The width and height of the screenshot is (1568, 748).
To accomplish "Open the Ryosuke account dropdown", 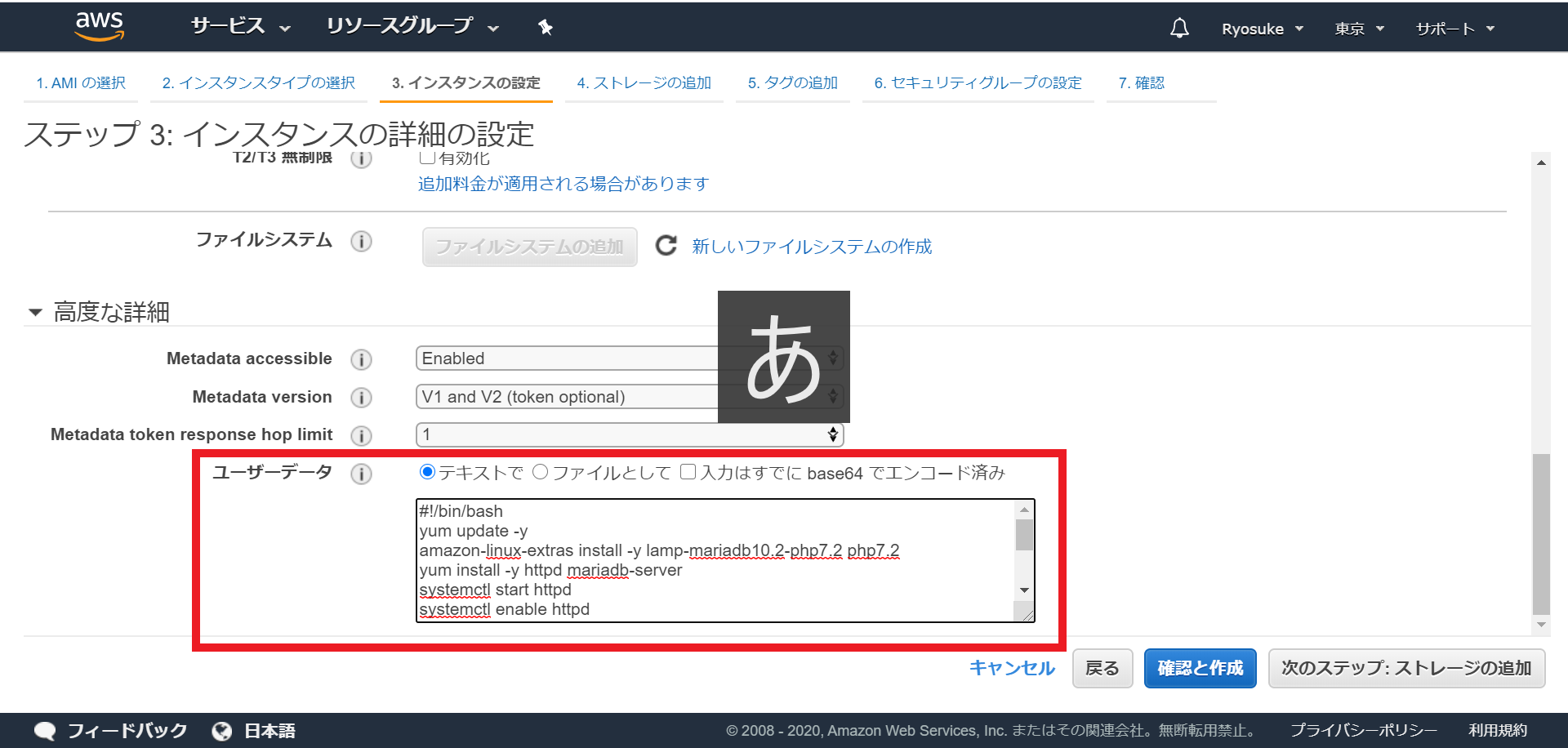I will [1263, 29].
